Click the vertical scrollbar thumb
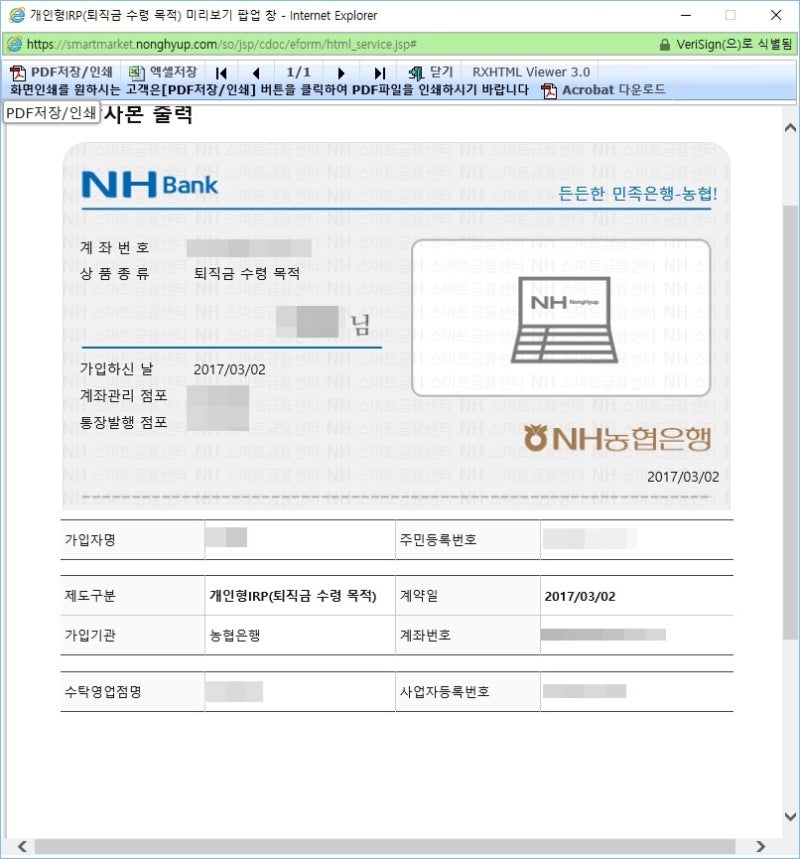 click(x=790, y=422)
